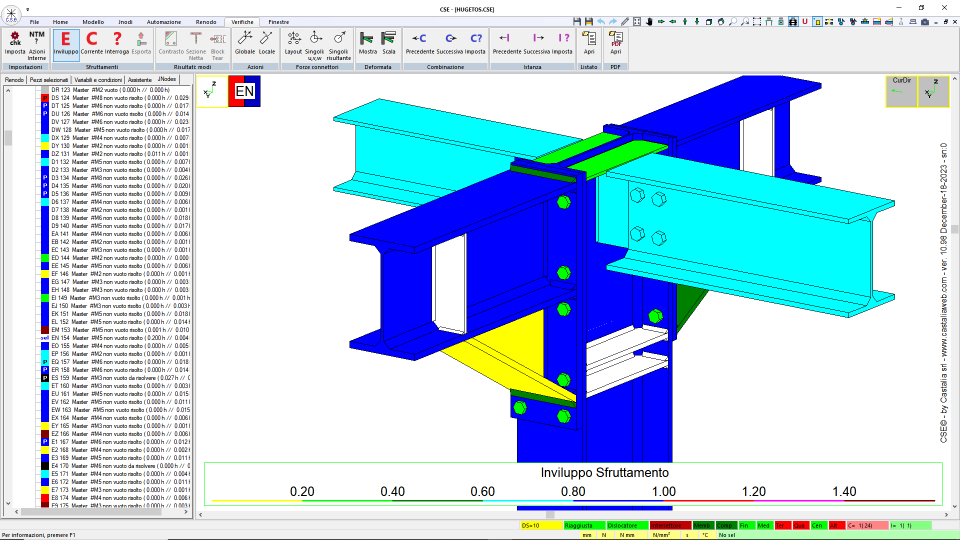Go to Precedente combination

(419, 44)
